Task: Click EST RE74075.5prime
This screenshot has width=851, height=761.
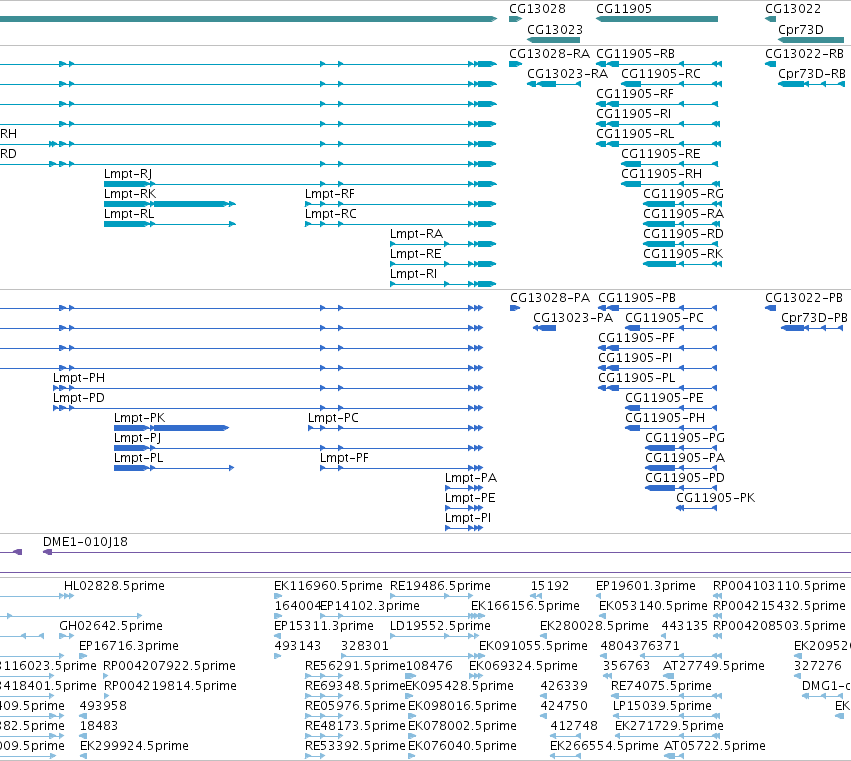Action: (661, 687)
